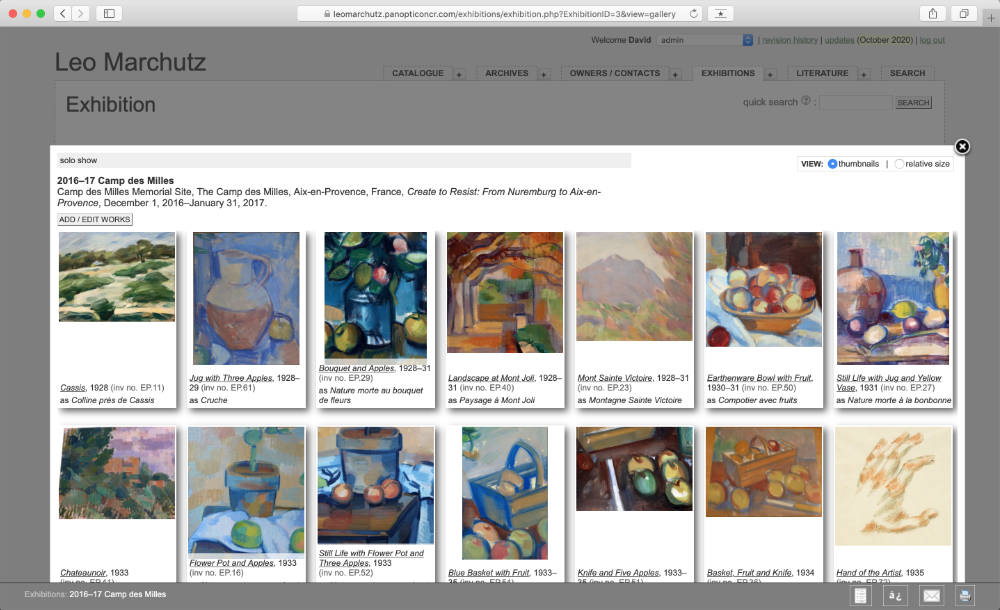
Task: Show Safari tab overview
Action: (964, 13)
